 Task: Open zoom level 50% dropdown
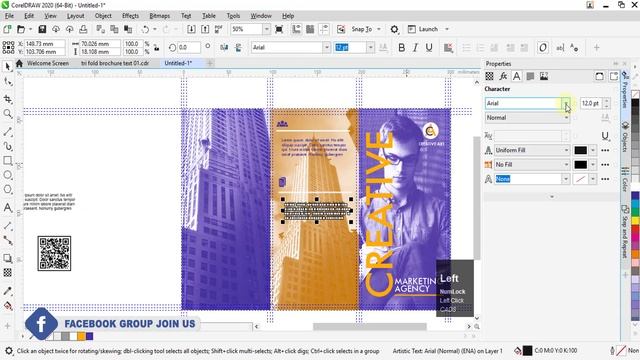[266, 29]
